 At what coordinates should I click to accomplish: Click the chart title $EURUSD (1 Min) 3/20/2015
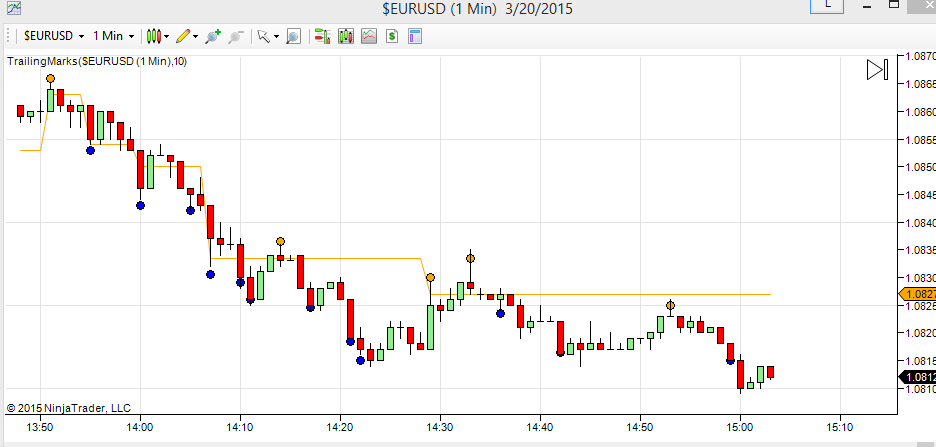pos(477,8)
